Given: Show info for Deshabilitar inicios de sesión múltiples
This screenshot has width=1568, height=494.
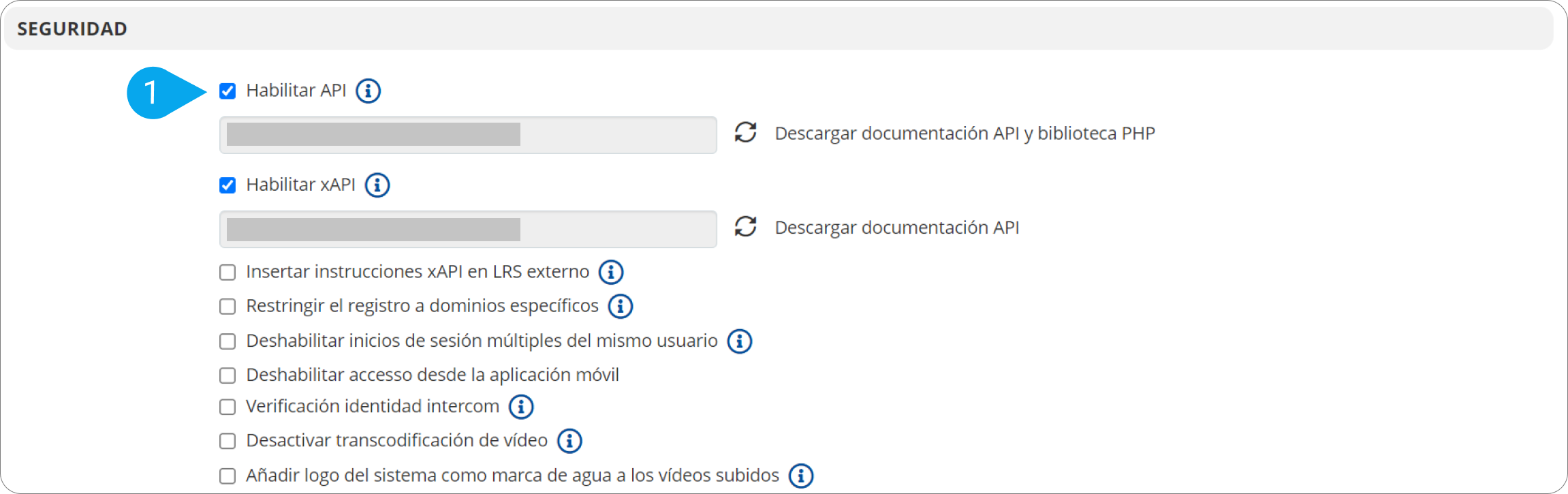Looking at the screenshot, I should [740, 341].
